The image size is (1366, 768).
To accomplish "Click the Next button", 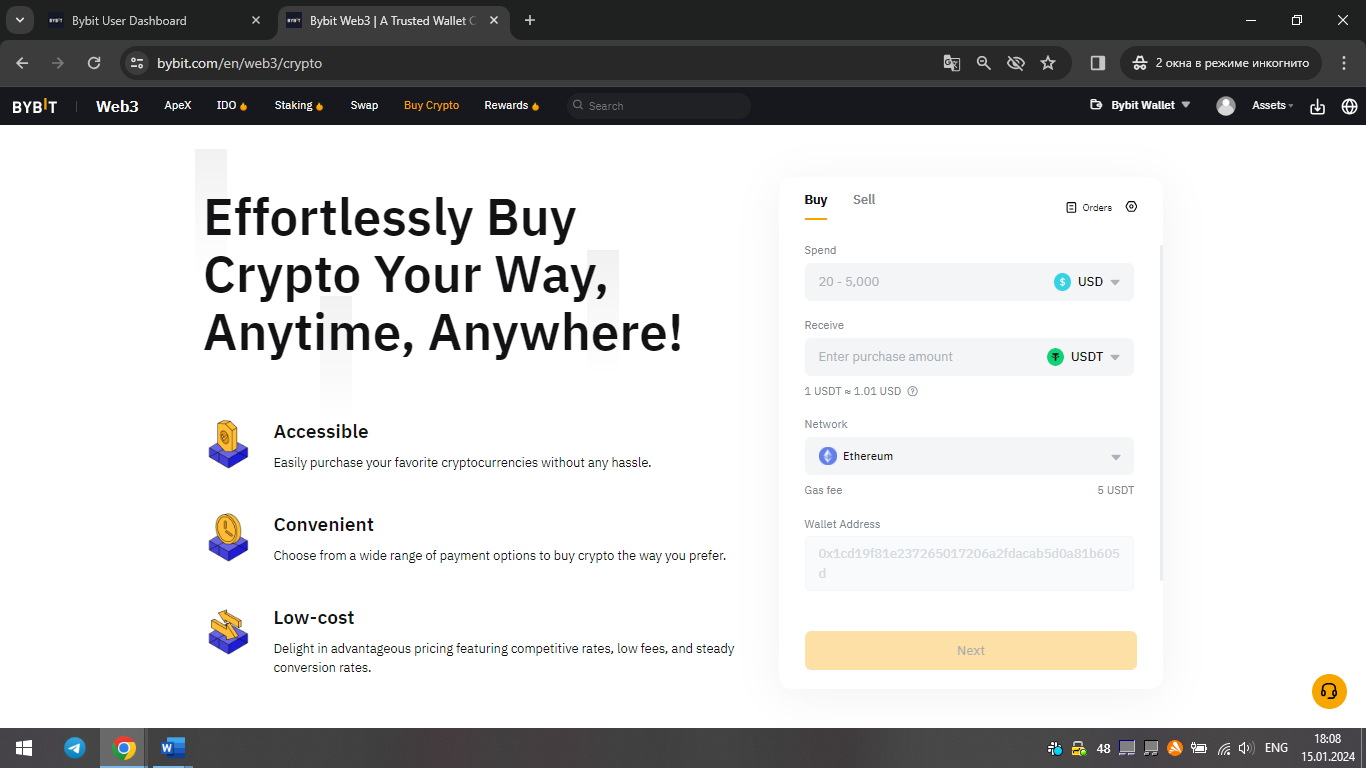I will [971, 650].
